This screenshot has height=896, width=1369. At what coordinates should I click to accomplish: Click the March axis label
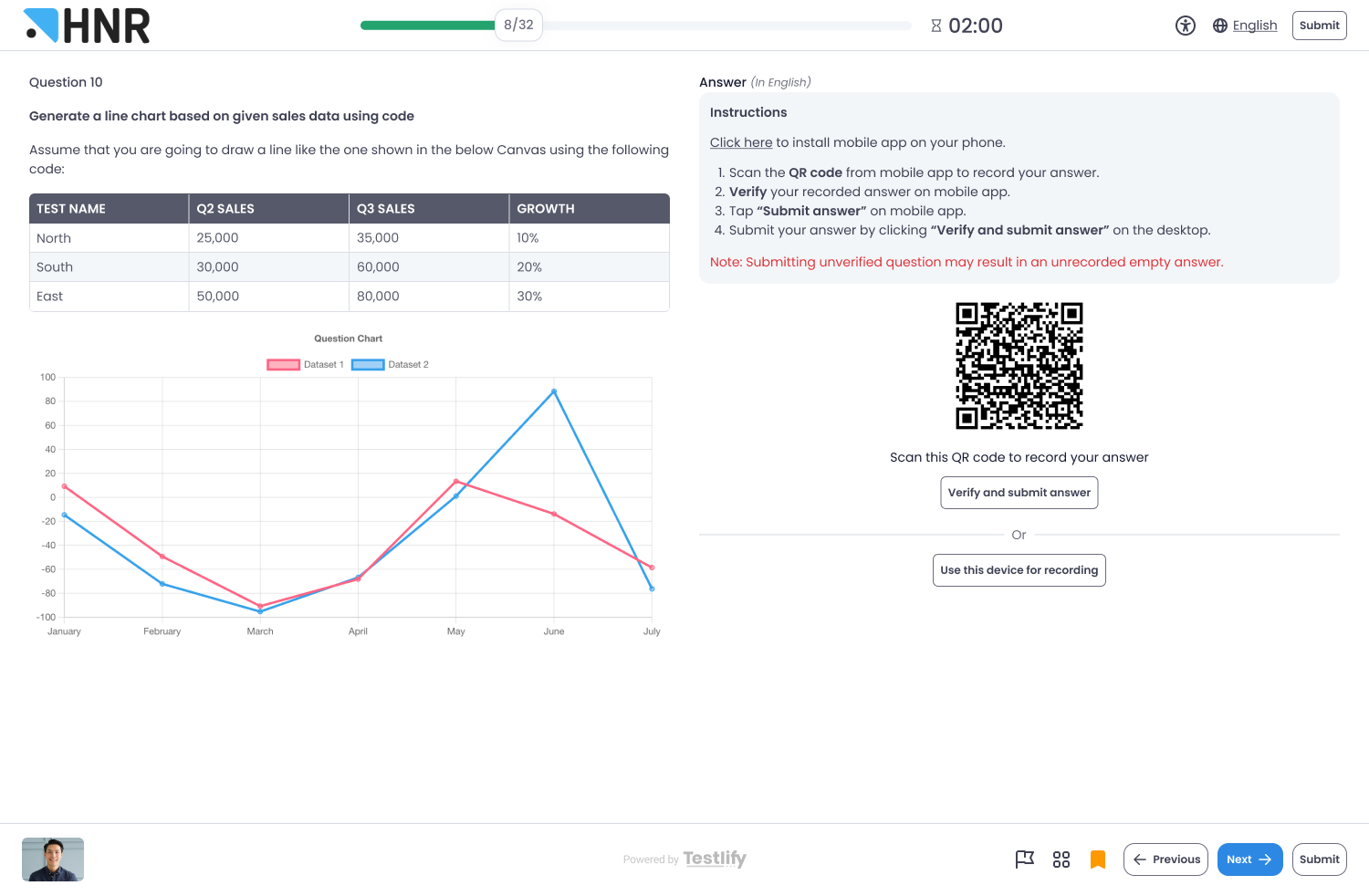tap(260, 631)
